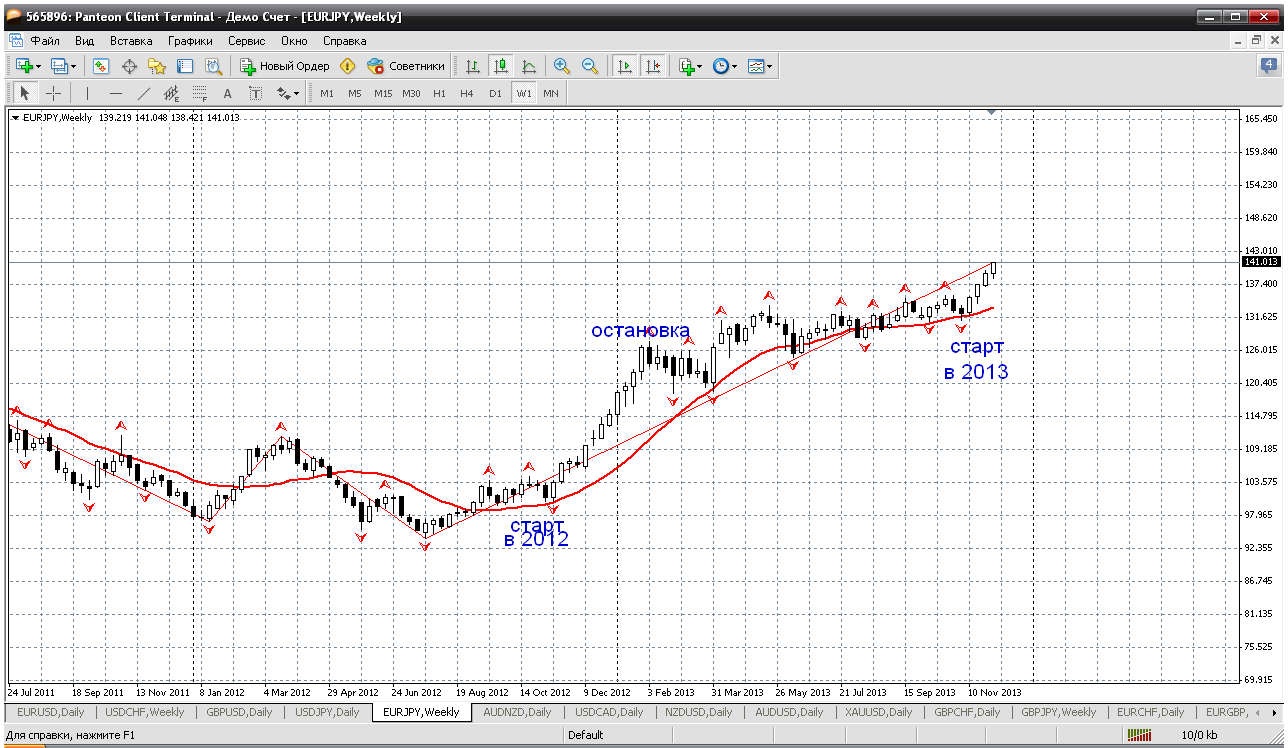Image resolution: width=1288 pixels, height=748 pixels.
Task: Zoom in on the chart
Action: click(562, 66)
